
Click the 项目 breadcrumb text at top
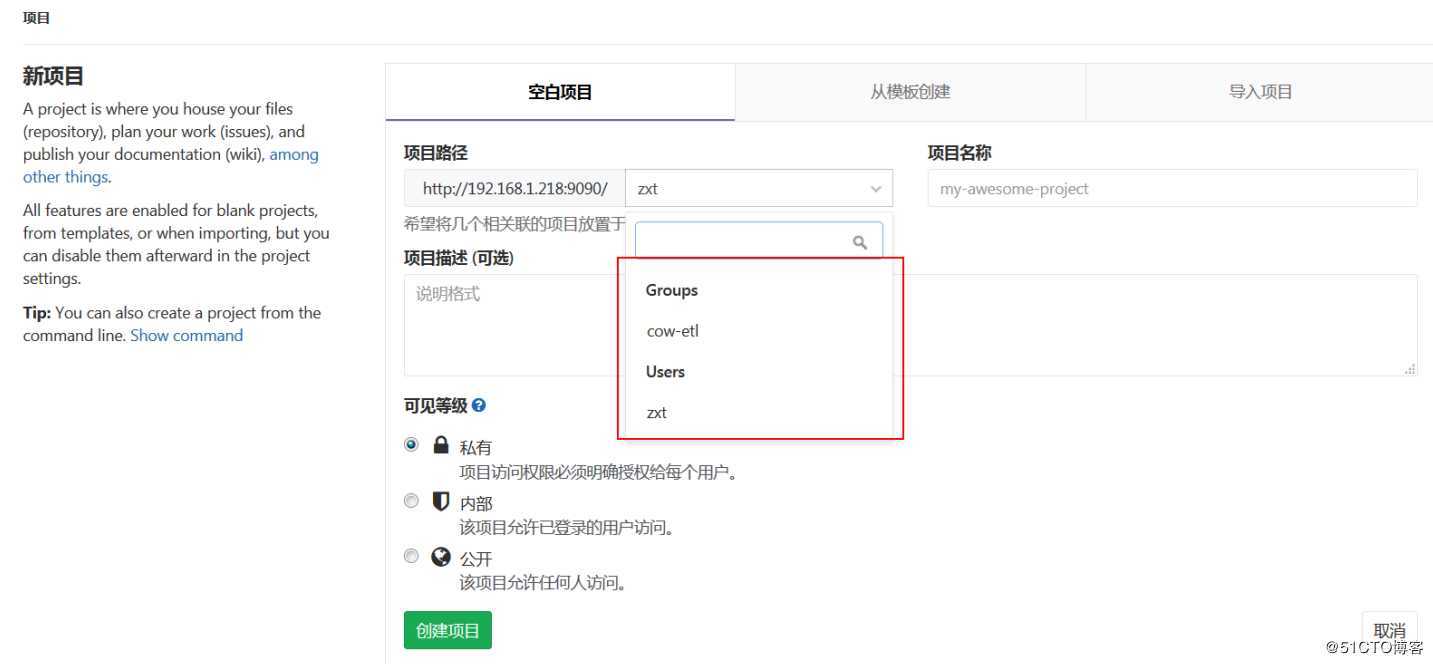(37, 18)
